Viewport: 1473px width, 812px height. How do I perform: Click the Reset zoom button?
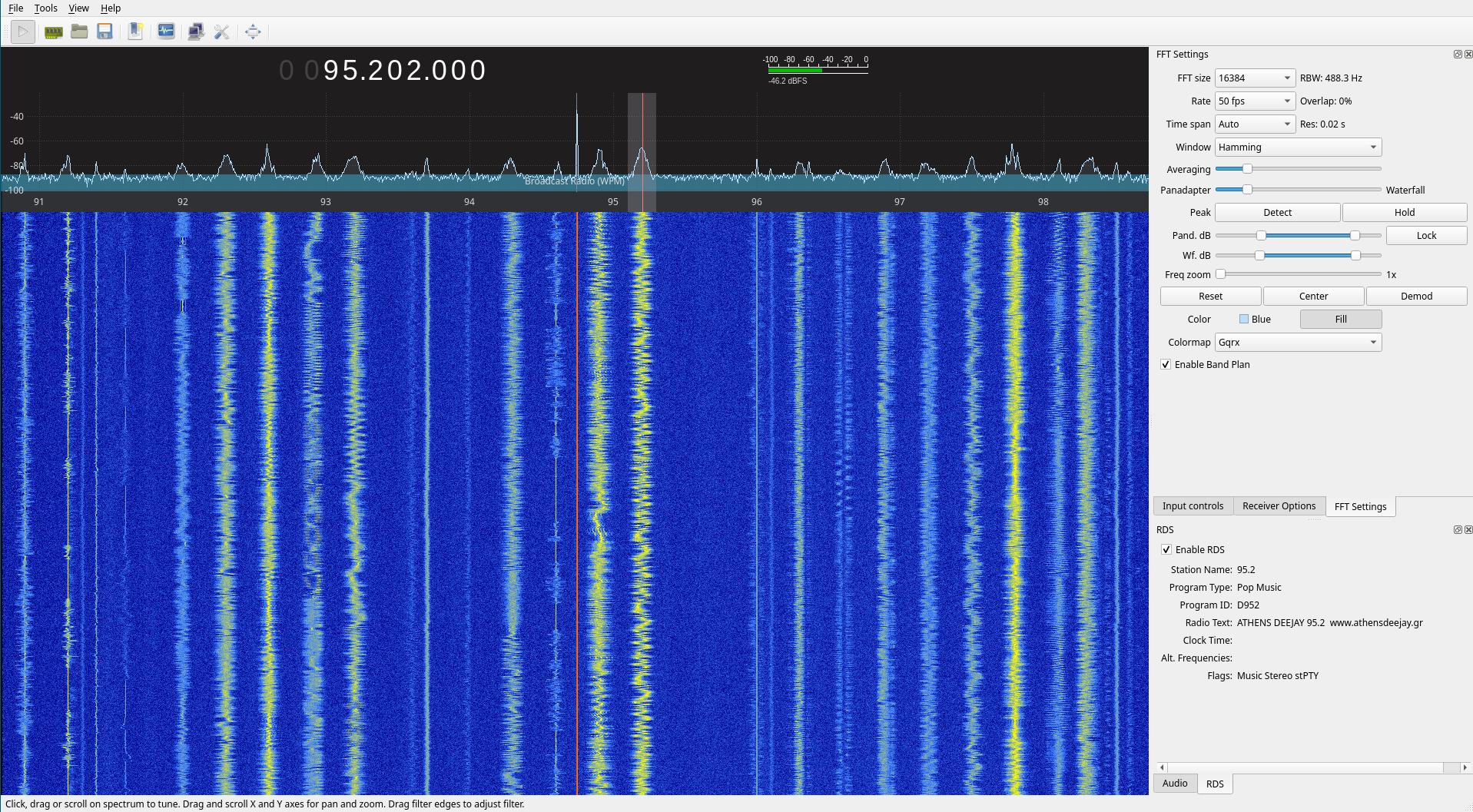tap(1210, 297)
